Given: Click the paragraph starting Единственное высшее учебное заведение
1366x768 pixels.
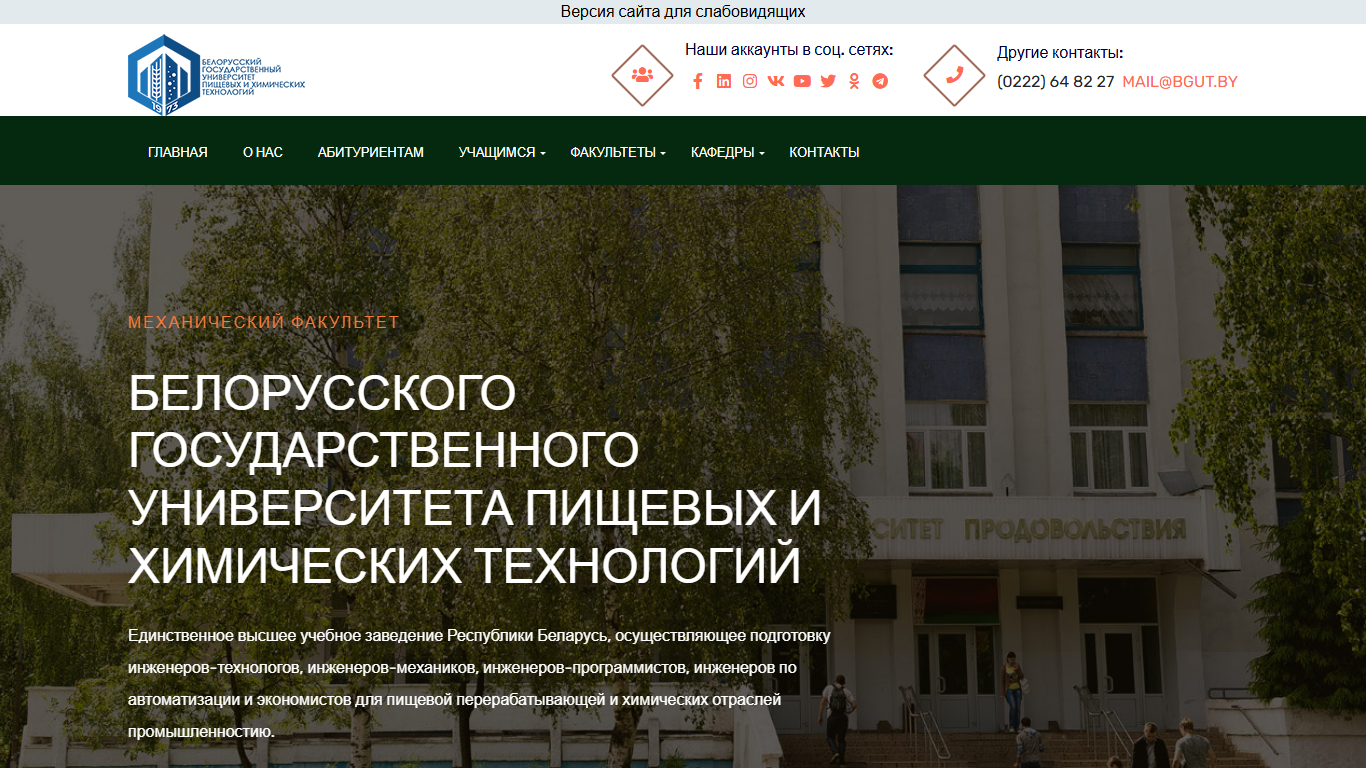Looking at the screenshot, I should (479, 683).
